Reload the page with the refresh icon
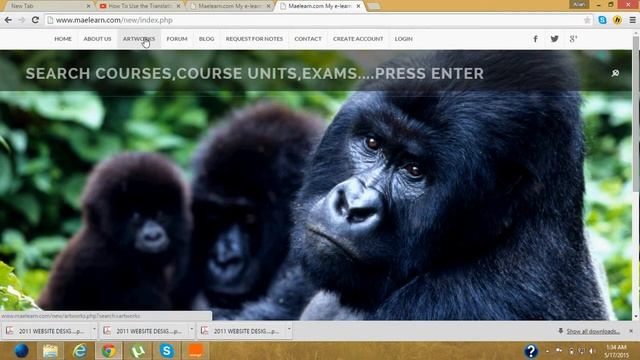The width and height of the screenshot is (640, 360). 35,20
